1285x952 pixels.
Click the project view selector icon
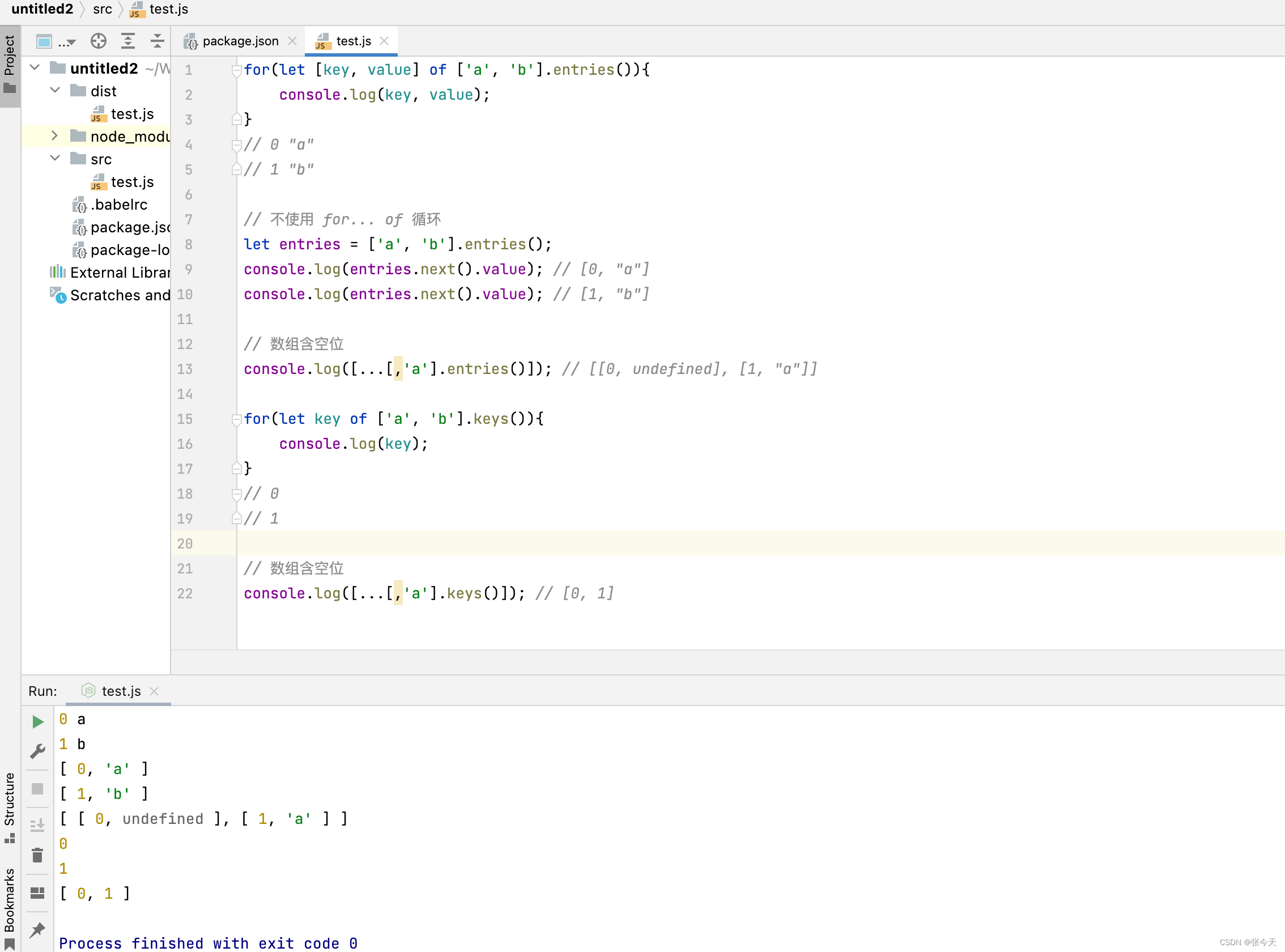click(44, 41)
